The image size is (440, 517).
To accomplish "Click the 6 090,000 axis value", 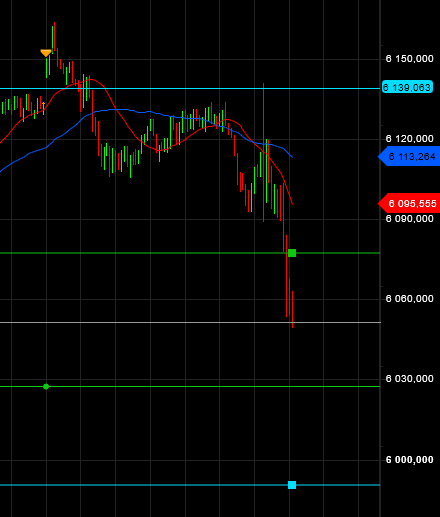I will [409, 219].
